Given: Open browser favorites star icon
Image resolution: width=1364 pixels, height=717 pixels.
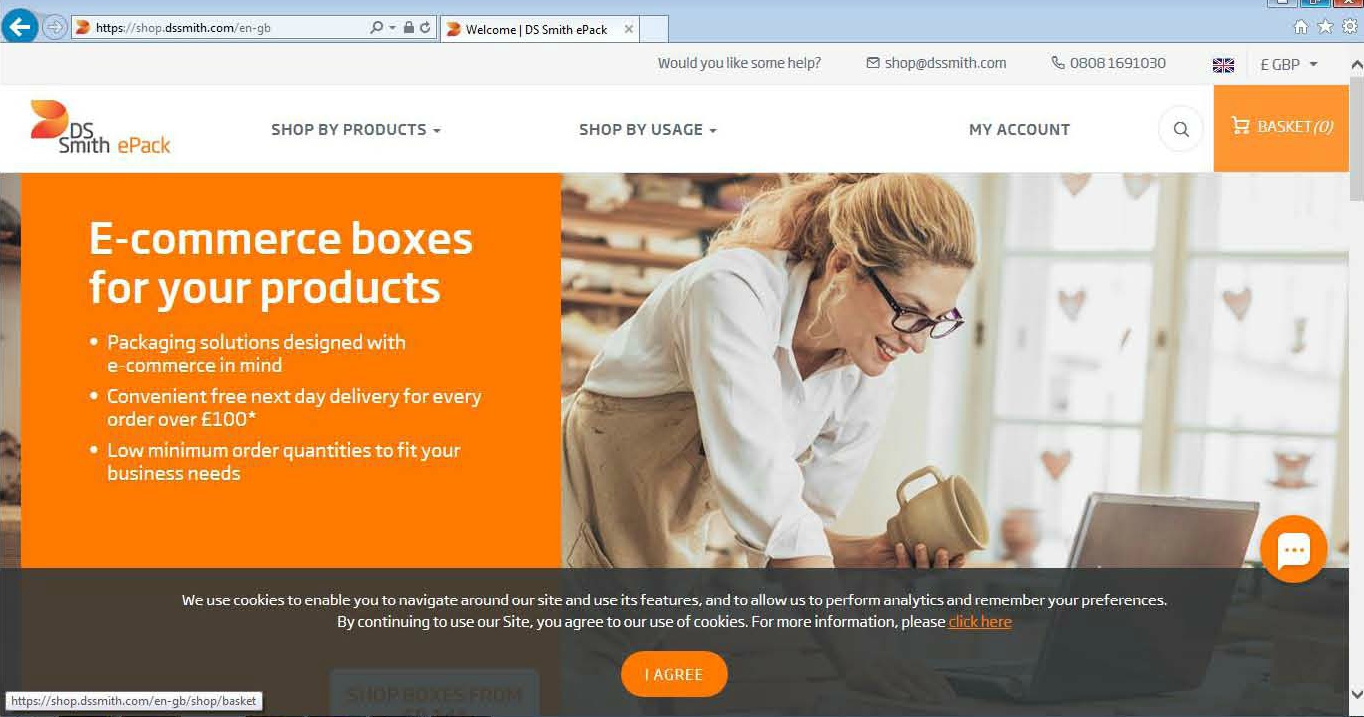Looking at the screenshot, I should coord(1325,27).
